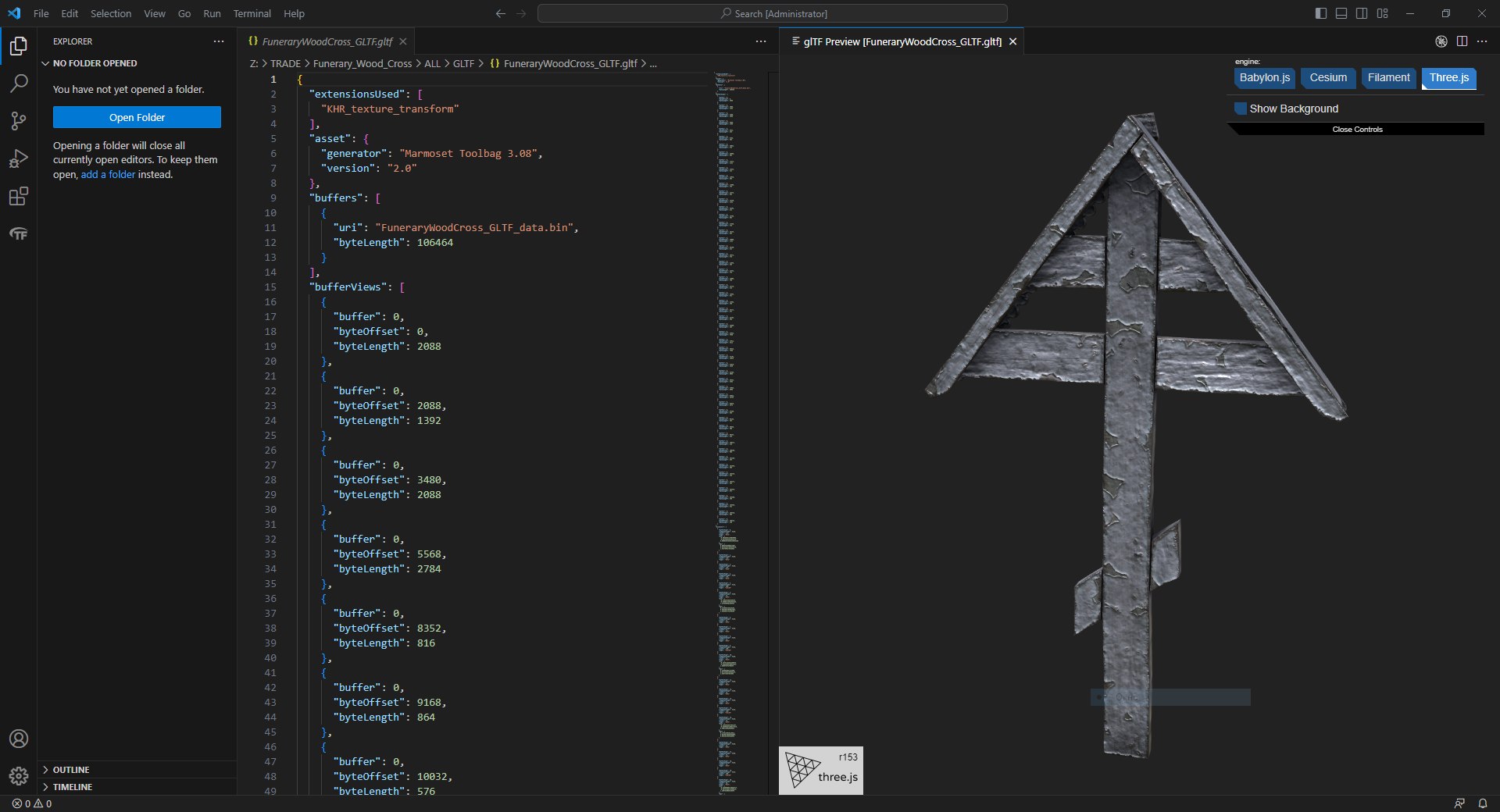Click the glTF debug icon in preview toolbar

coord(1441,41)
